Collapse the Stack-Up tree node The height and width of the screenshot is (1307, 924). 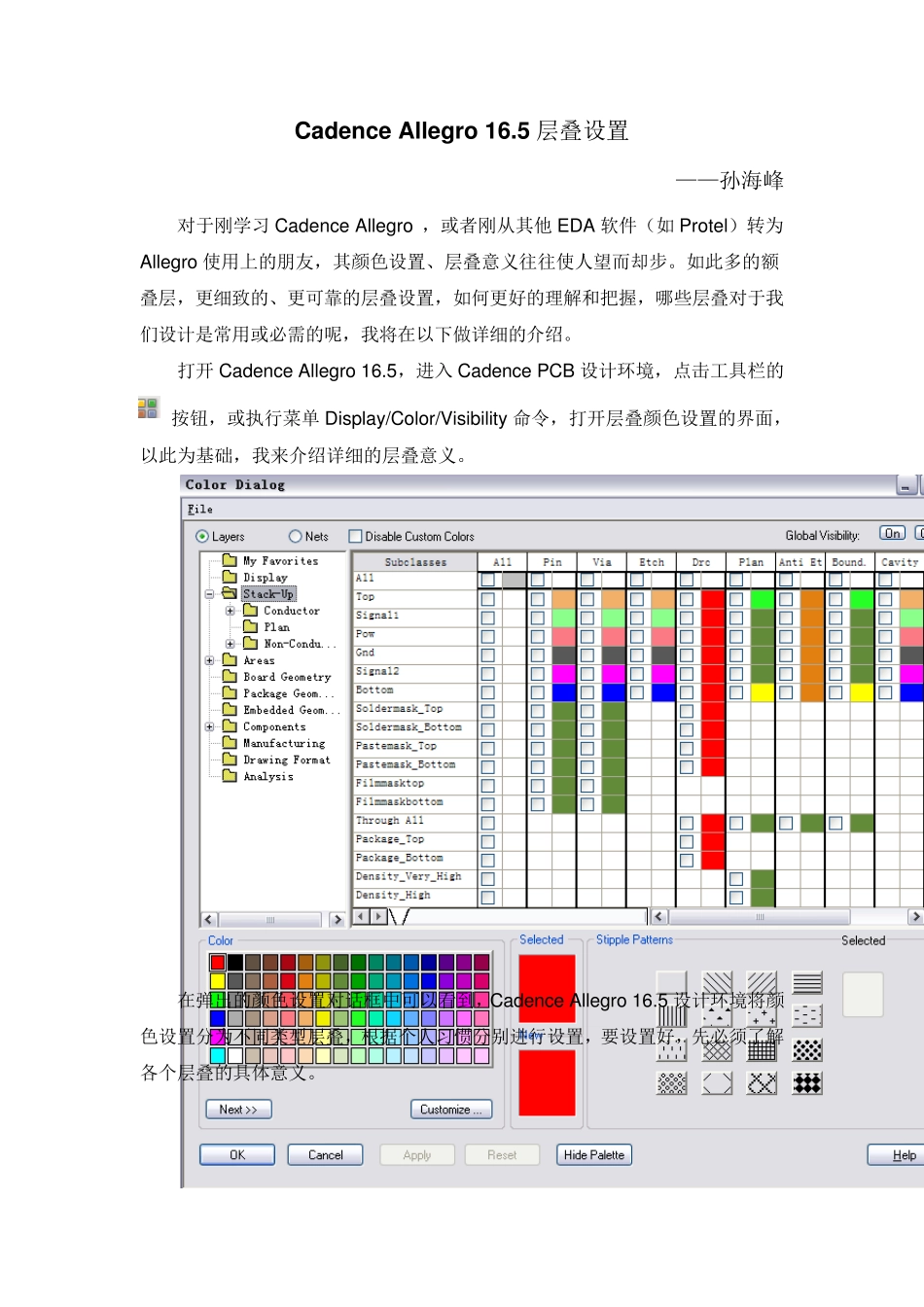coord(209,593)
